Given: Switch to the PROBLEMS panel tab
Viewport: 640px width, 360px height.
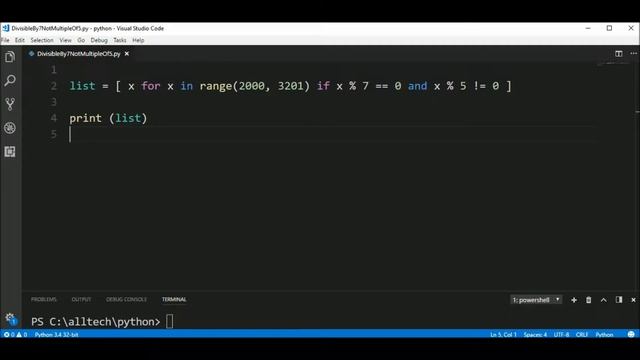Looking at the screenshot, I should tap(44, 300).
